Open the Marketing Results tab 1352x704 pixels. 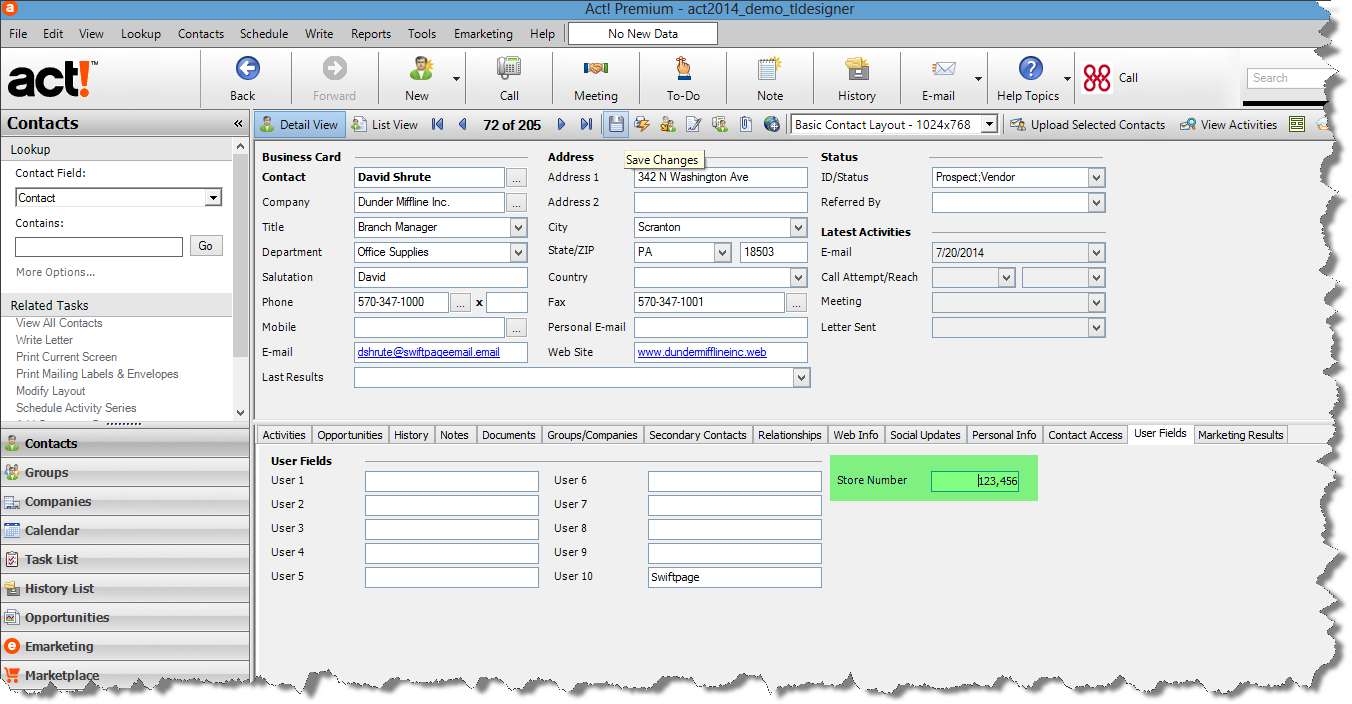(1241, 435)
